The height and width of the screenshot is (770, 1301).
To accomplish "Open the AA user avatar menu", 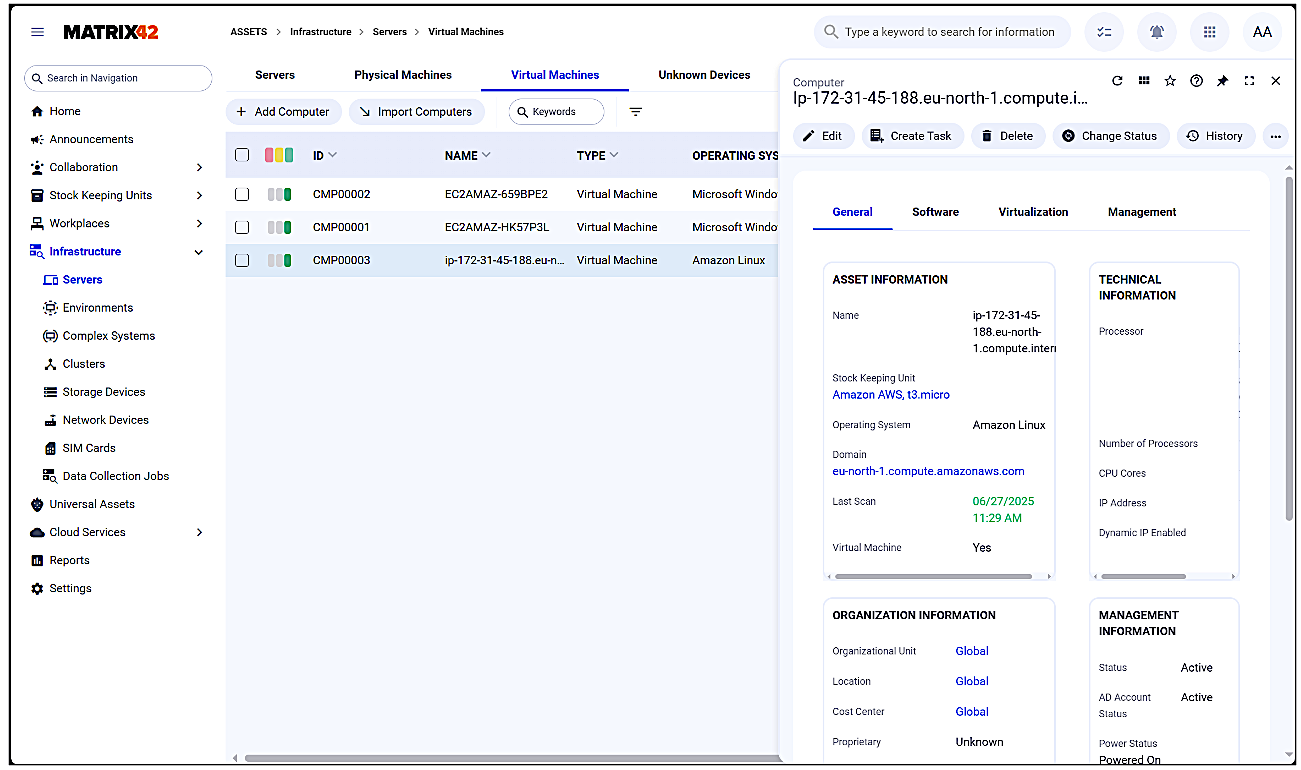I will click(x=1262, y=31).
